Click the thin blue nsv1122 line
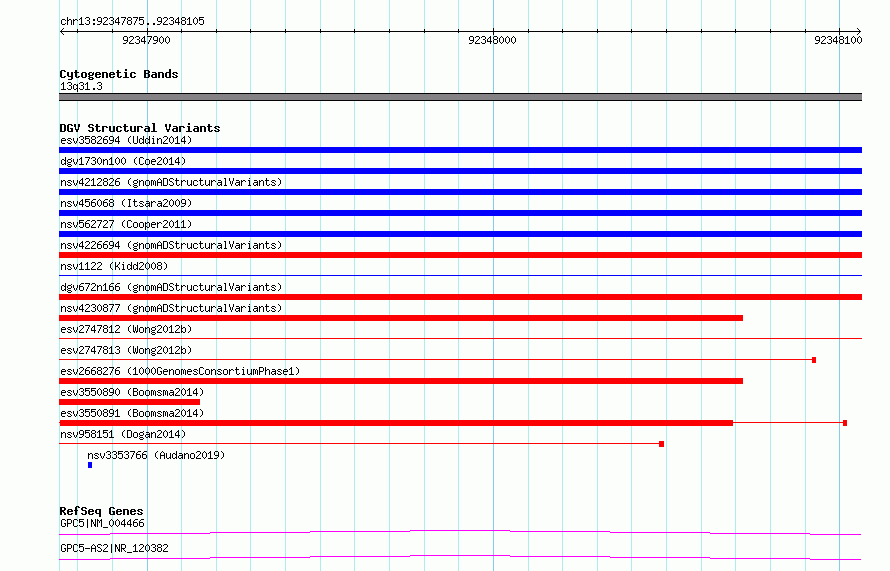This screenshot has width=890, height=571. [x=460, y=276]
